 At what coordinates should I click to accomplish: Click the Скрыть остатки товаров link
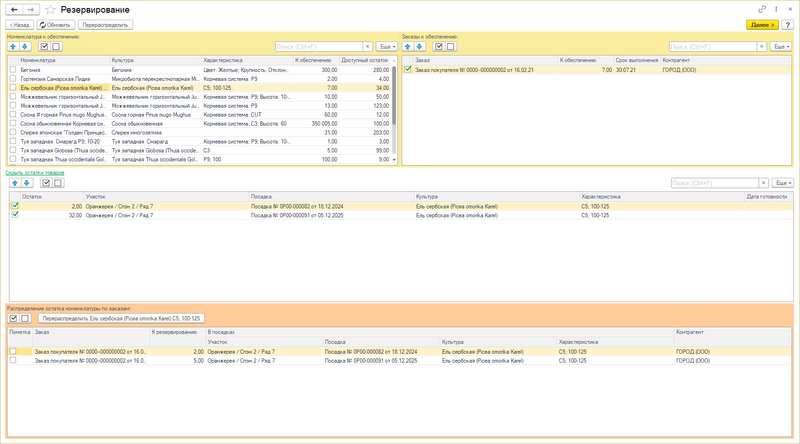click(35, 172)
